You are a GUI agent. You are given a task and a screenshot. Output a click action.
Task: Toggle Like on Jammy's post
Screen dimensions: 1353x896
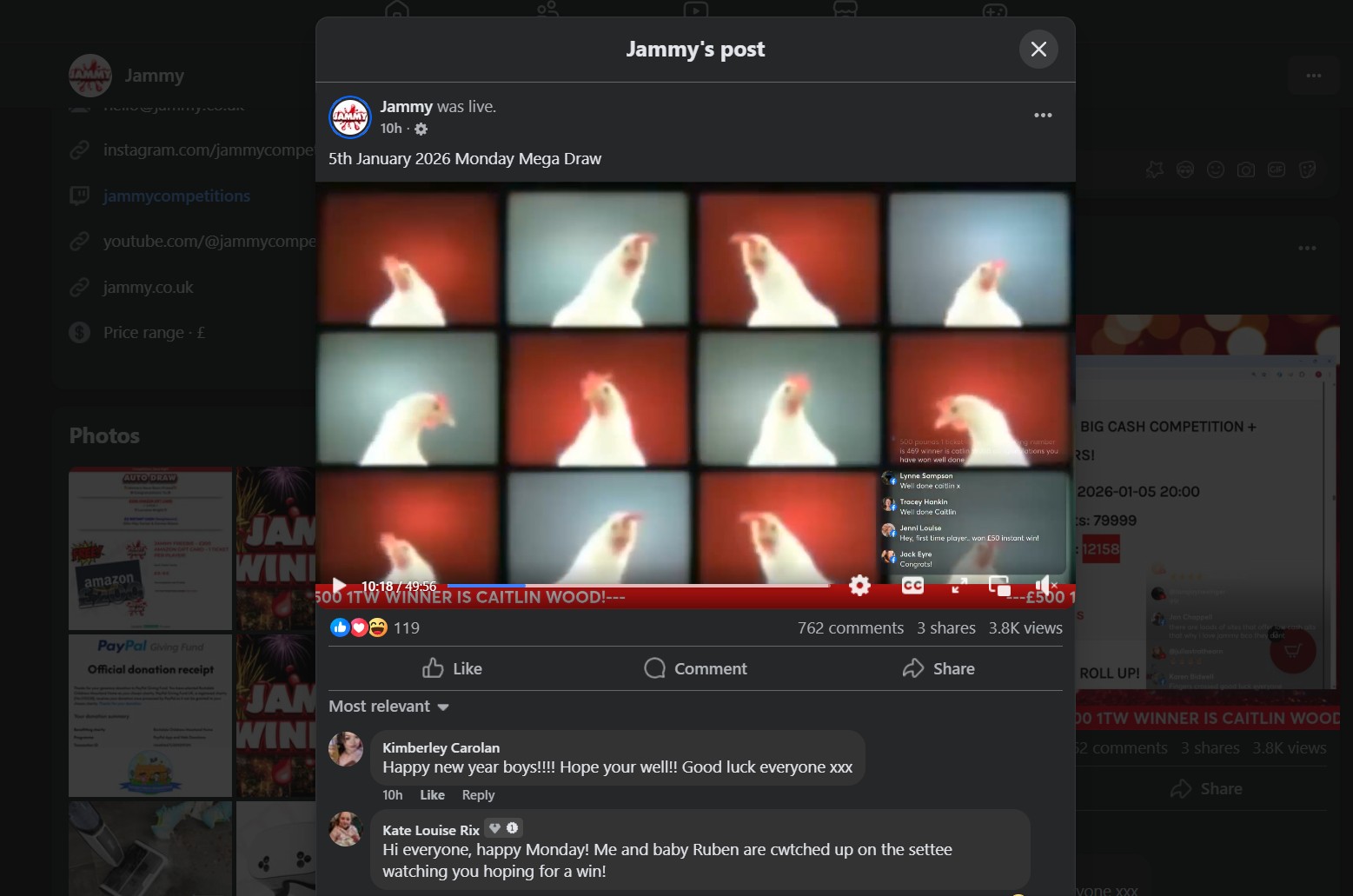452,668
